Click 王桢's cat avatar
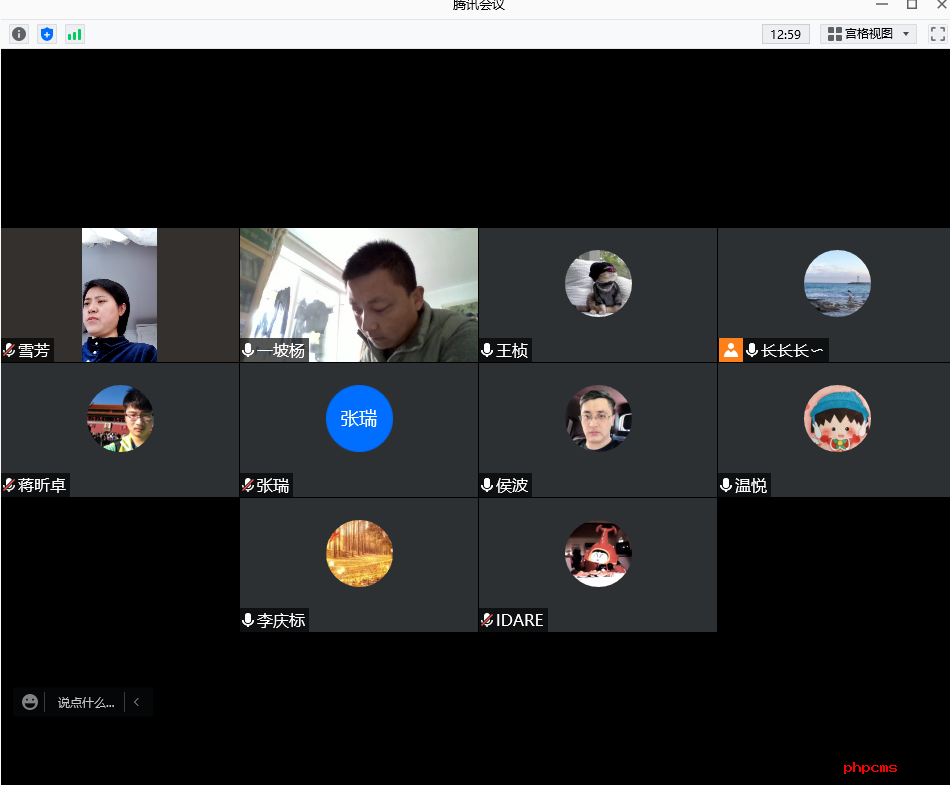 click(x=598, y=283)
